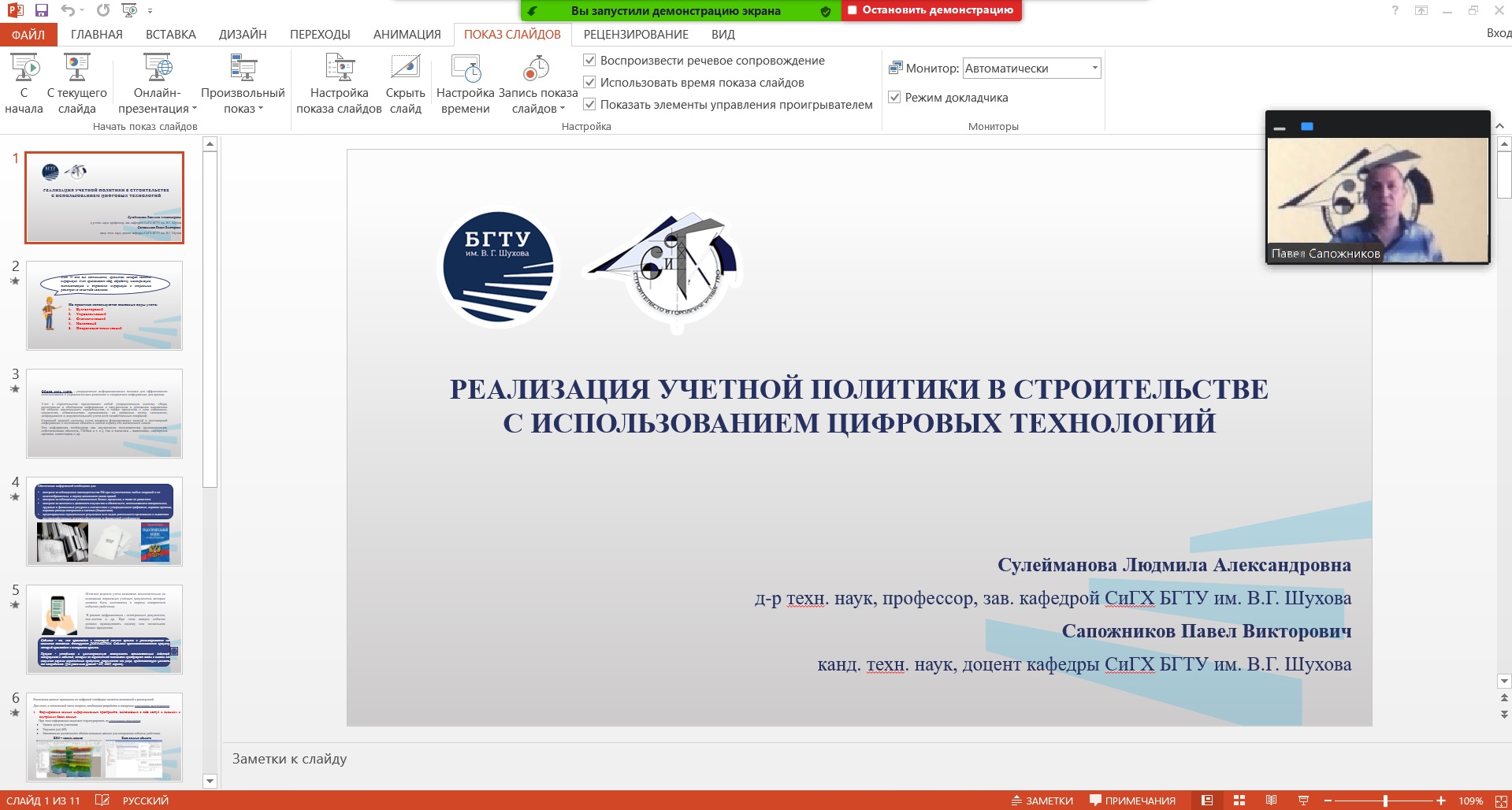Image resolution: width=1512 pixels, height=810 pixels.
Task: Click the slide area scroll down arrow
Action: pos(1504,682)
